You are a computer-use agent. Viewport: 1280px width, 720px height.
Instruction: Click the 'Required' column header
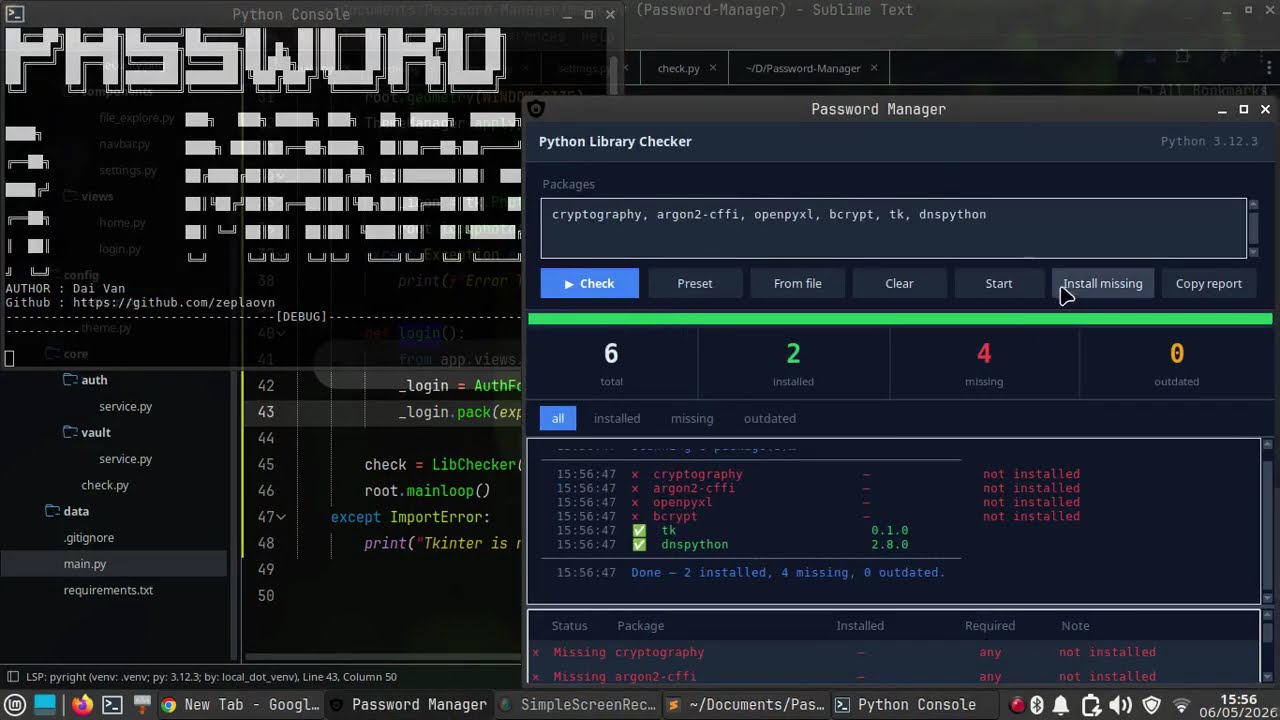pyautogui.click(x=990, y=626)
